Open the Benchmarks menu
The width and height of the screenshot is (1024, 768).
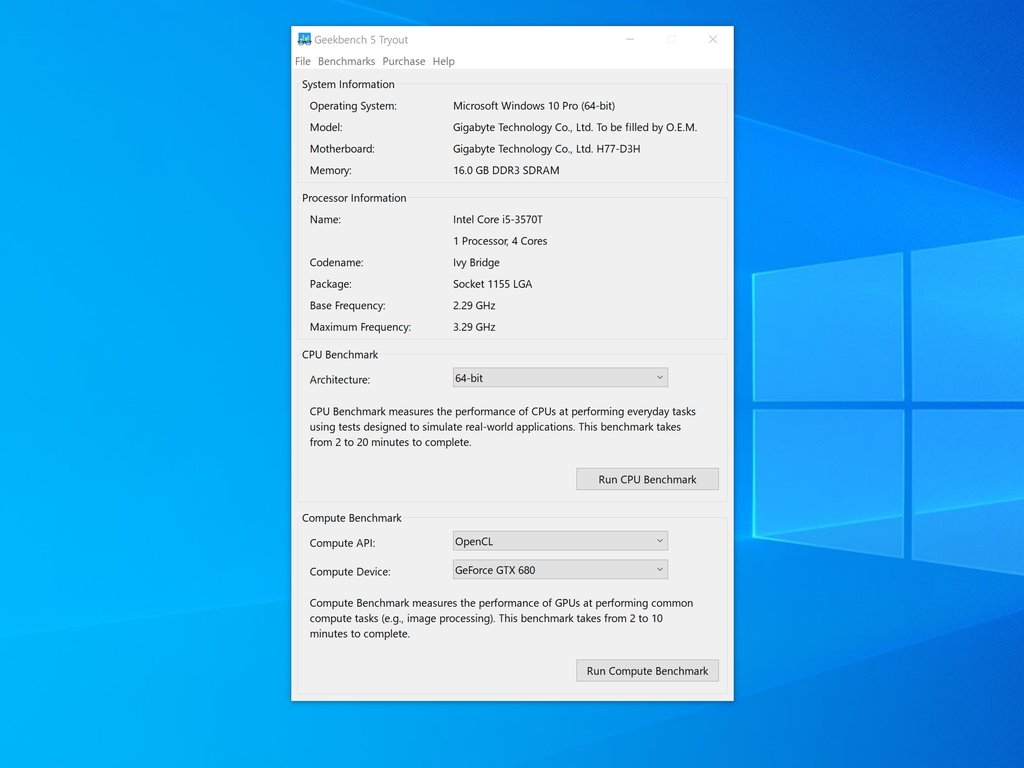346,61
